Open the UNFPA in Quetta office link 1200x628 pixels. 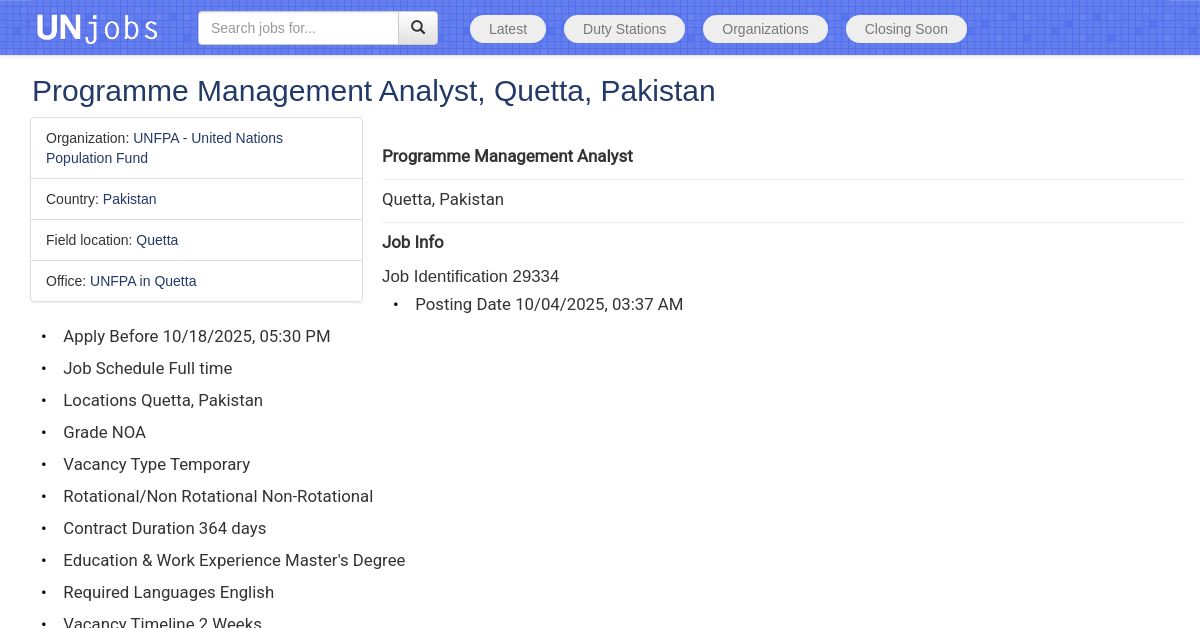point(143,281)
